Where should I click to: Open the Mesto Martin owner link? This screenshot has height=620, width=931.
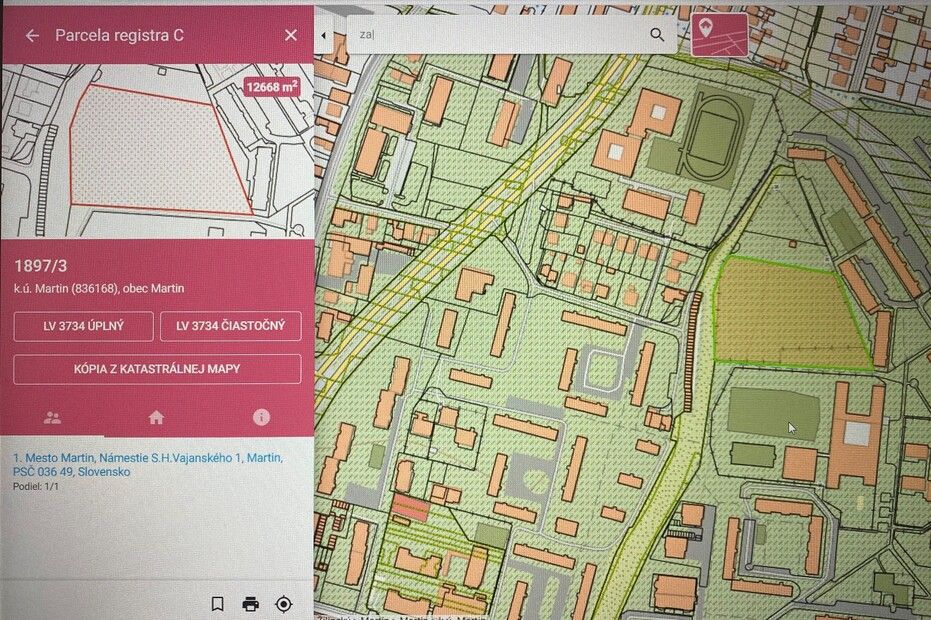click(148, 464)
